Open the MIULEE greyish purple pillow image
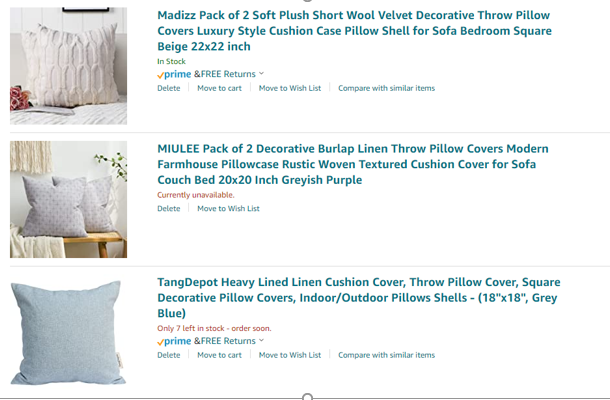 point(68,199)
